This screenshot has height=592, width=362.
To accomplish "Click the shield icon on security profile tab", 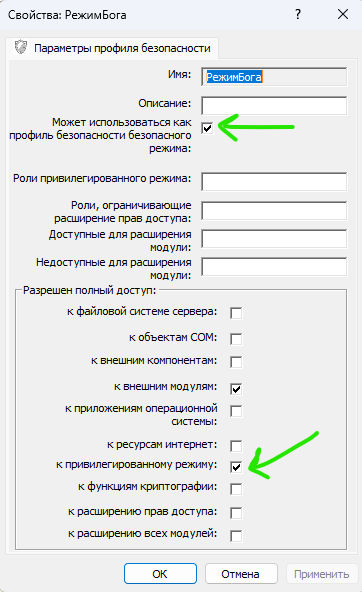I will point(21,47).
